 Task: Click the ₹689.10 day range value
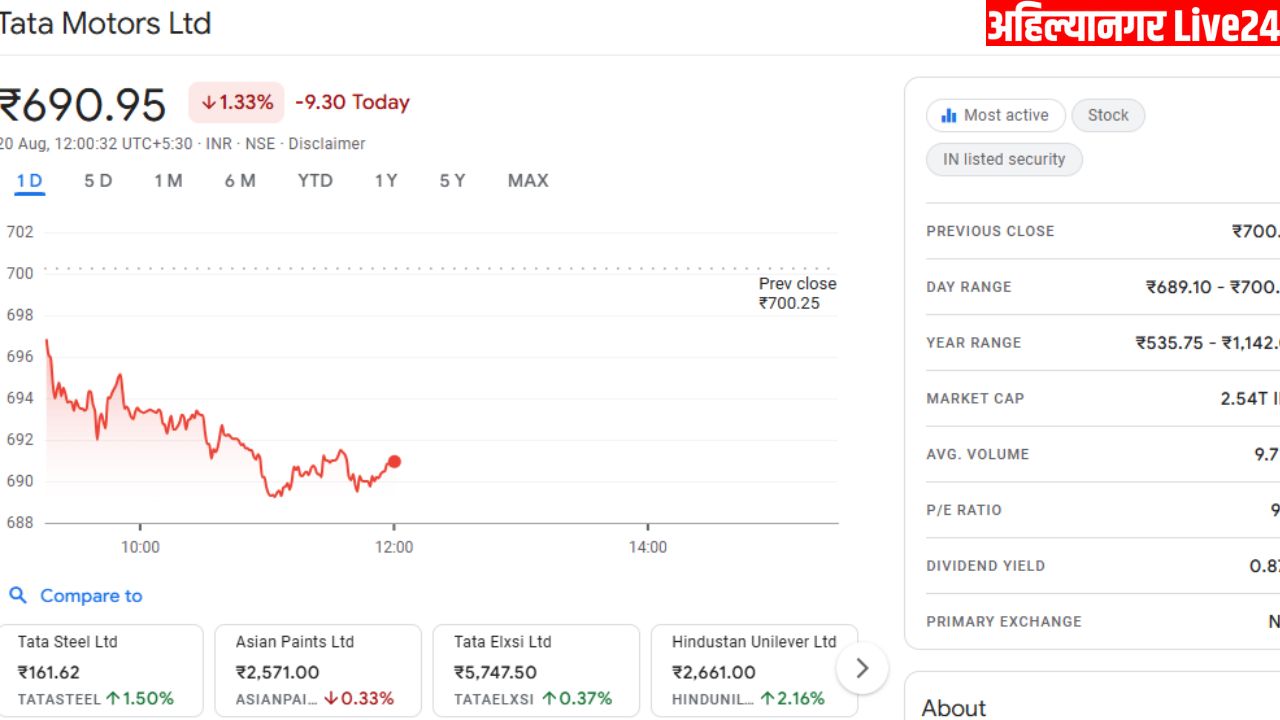(1178, 287)
